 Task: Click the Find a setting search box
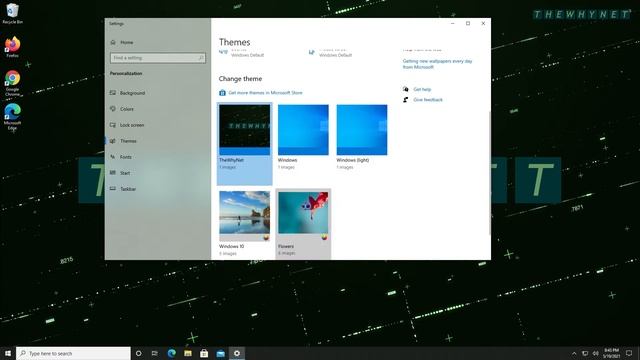click(x=158, y=58)
